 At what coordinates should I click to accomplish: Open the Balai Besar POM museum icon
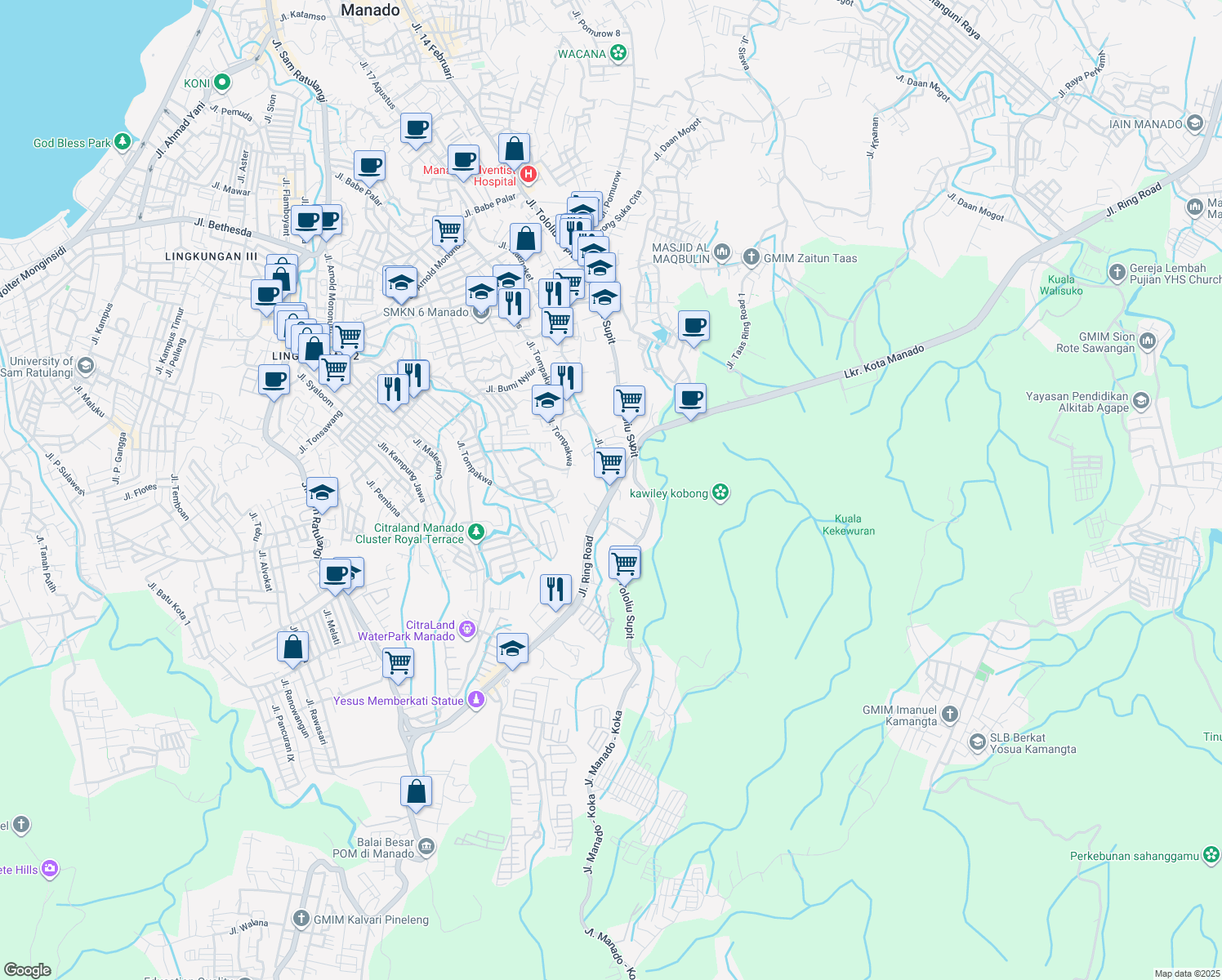tap(426, 848)
